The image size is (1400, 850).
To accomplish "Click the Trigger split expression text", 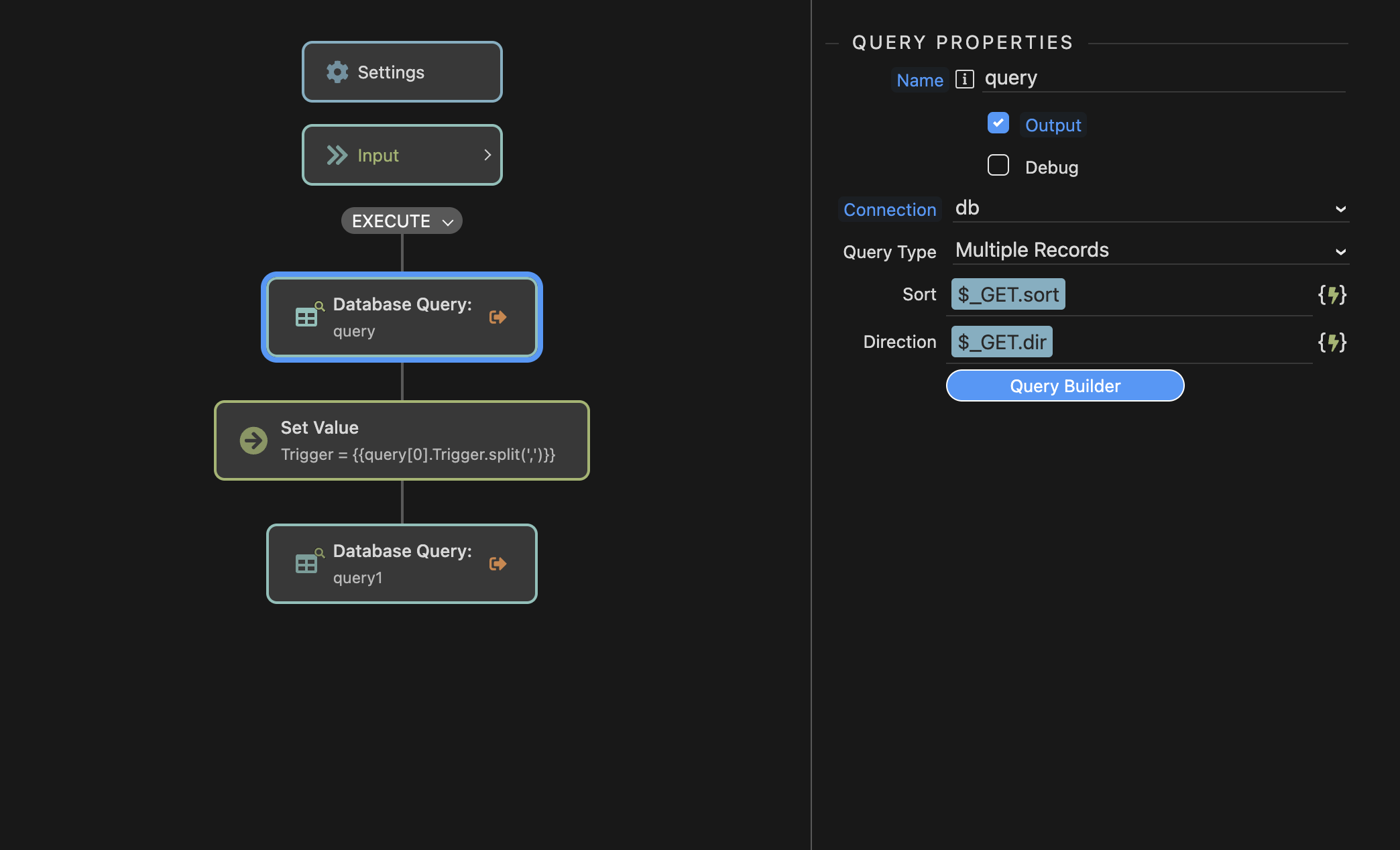I will (x=418, y=454).
